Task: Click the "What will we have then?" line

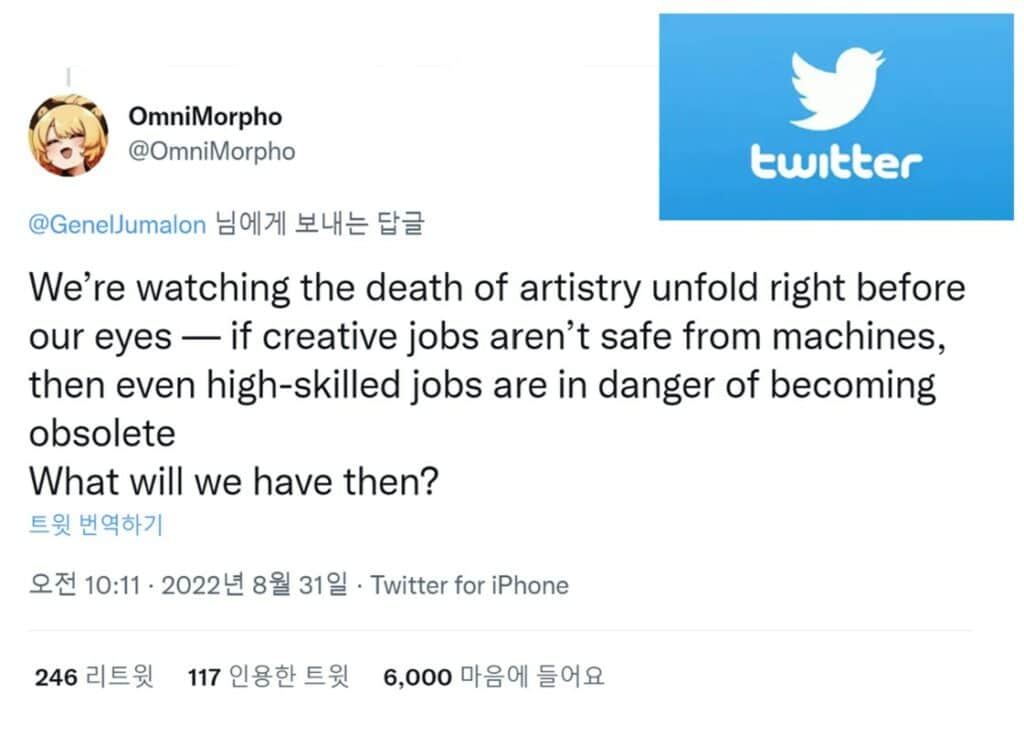Action: click(x=234, y=481)
